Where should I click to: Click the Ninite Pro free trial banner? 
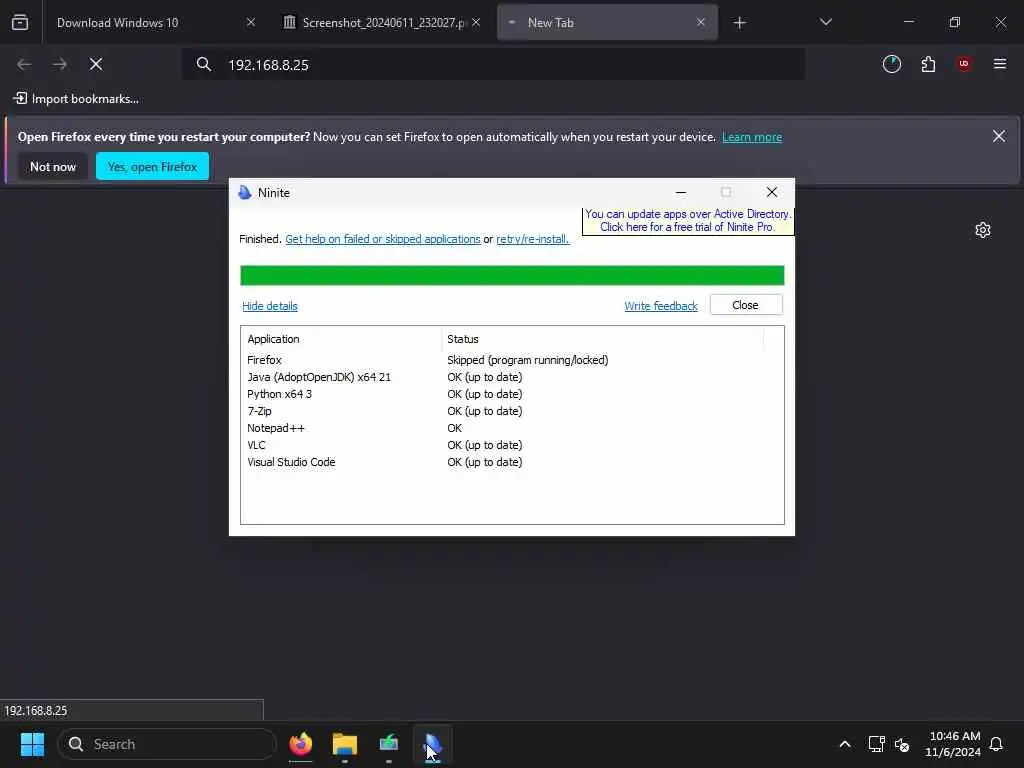tap(688, 221)
